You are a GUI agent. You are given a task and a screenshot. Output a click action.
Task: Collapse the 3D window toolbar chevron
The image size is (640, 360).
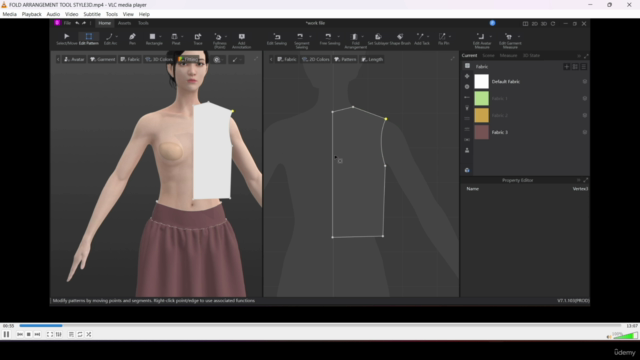click(x=58, y=59)
